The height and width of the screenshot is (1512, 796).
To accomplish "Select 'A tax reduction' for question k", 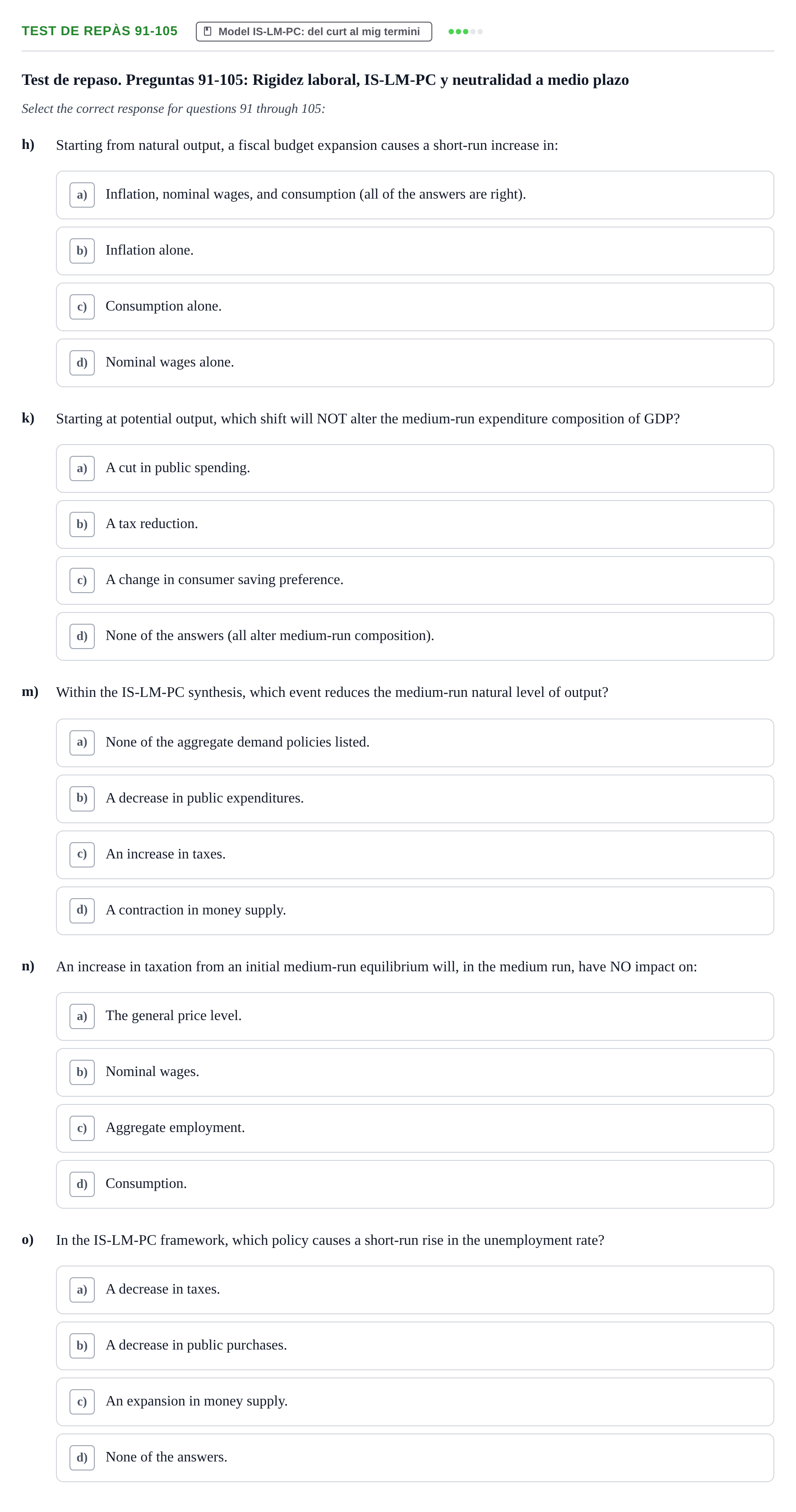I will [414, 524].
